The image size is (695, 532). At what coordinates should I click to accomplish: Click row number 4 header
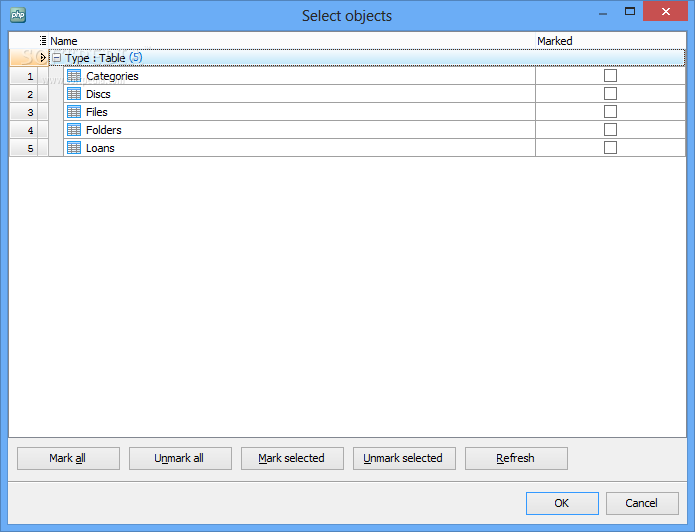pyautogui.click(x=23, y=130)
